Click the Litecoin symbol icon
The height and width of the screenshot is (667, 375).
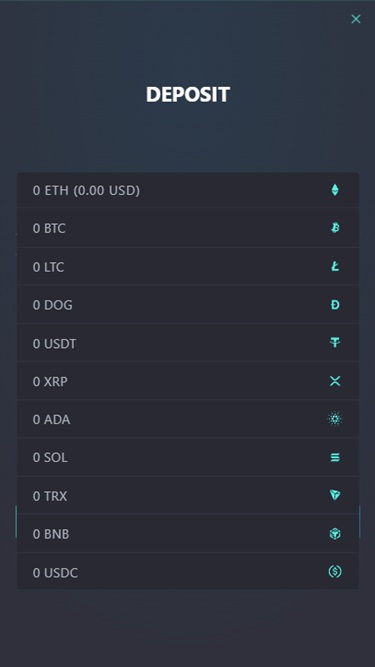335,266
